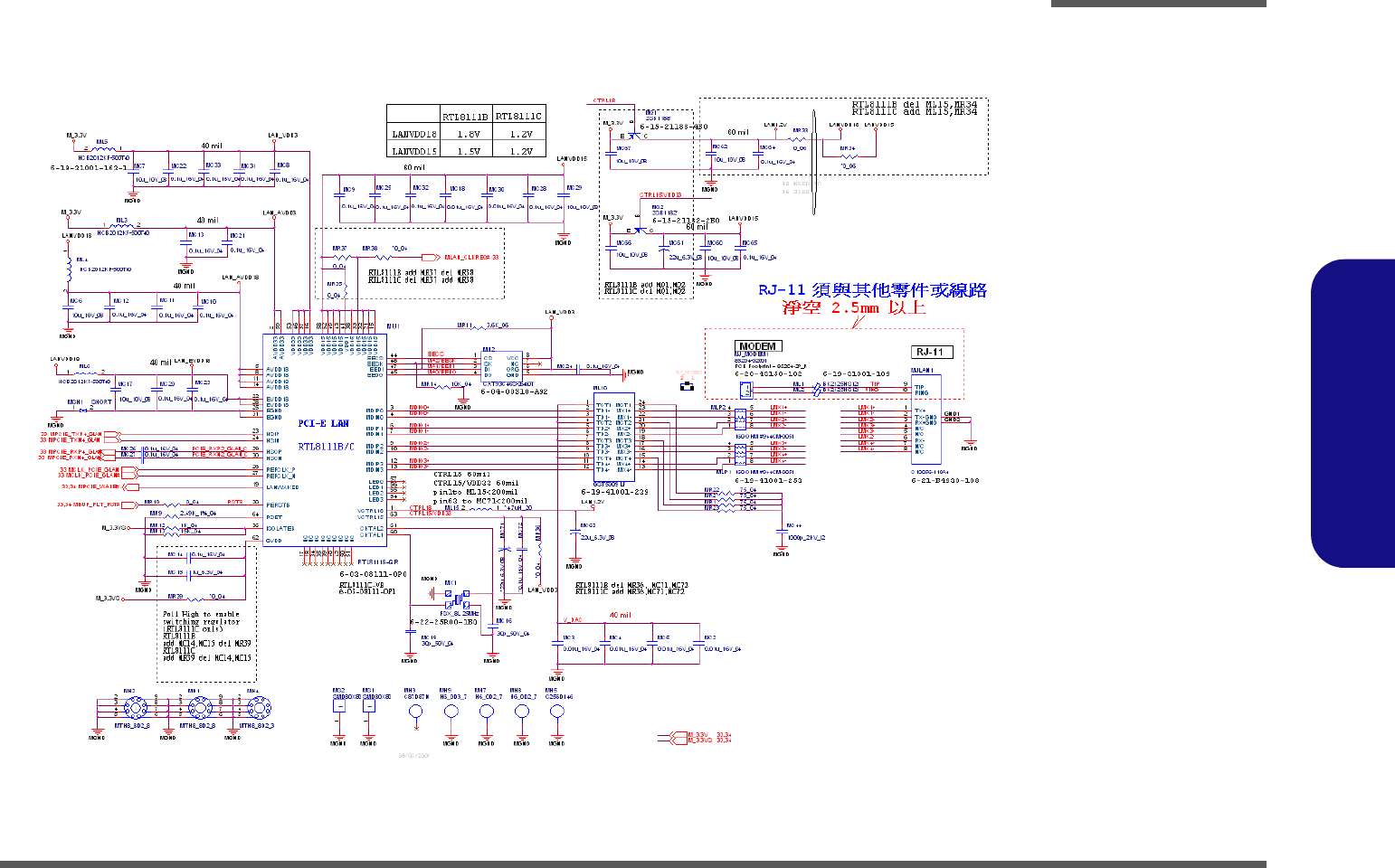This screenshot has width=1395, height=868.
Task: Click the MC7 capacitor symbol
Action: [x=135, y=173]
